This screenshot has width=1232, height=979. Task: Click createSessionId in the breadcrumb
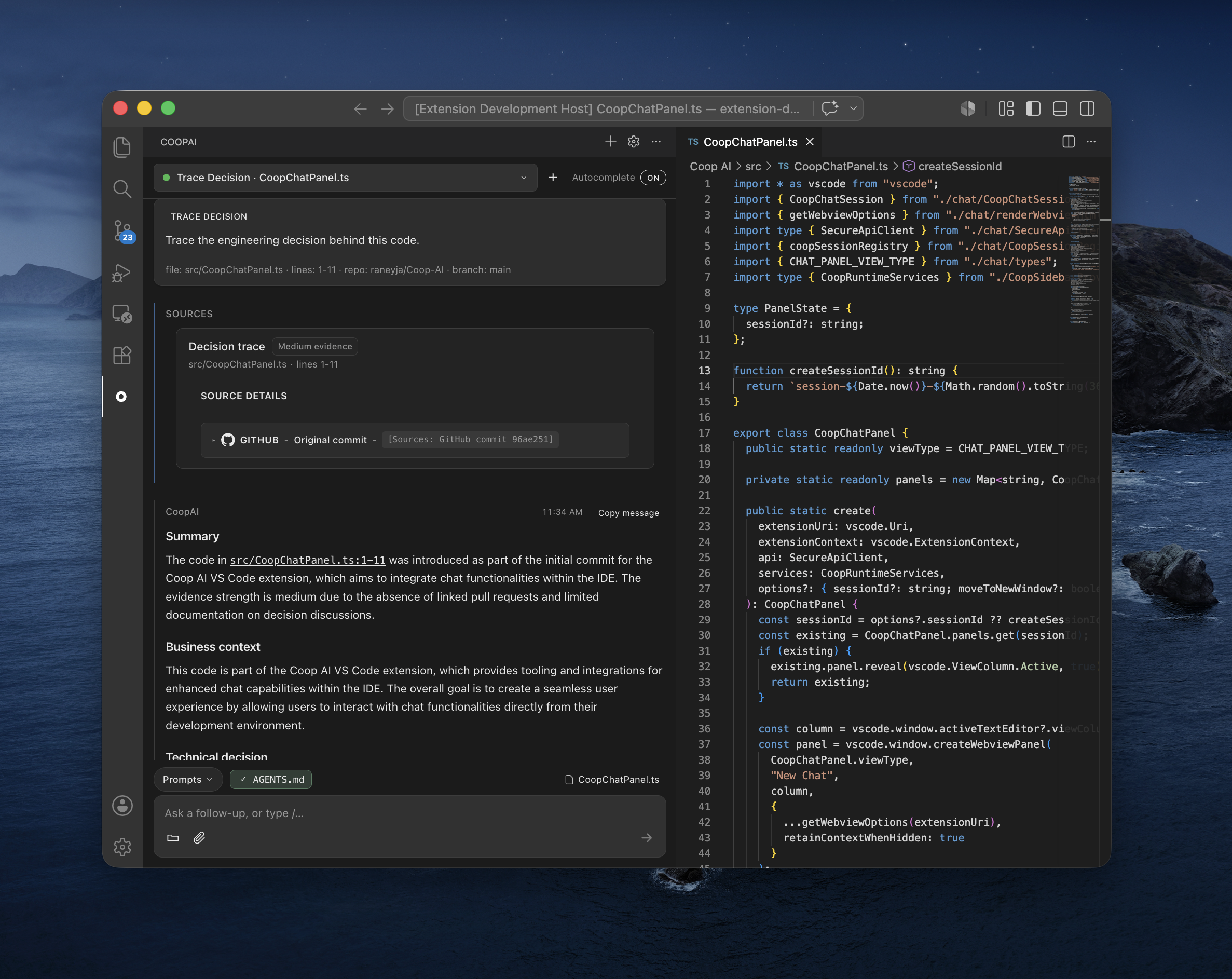click(959, 166)
